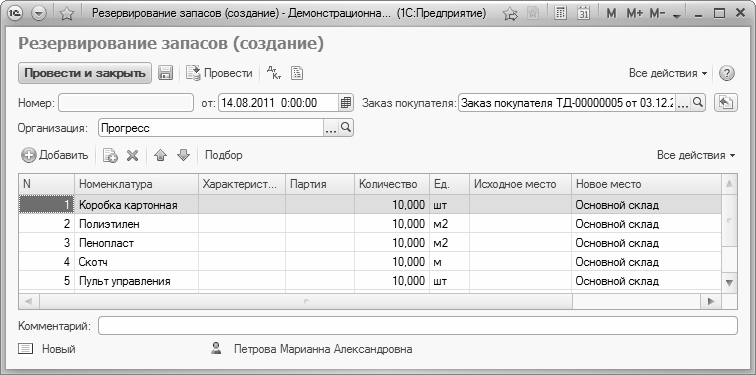Click into the Комментарий input field

(x=418, y=325)
